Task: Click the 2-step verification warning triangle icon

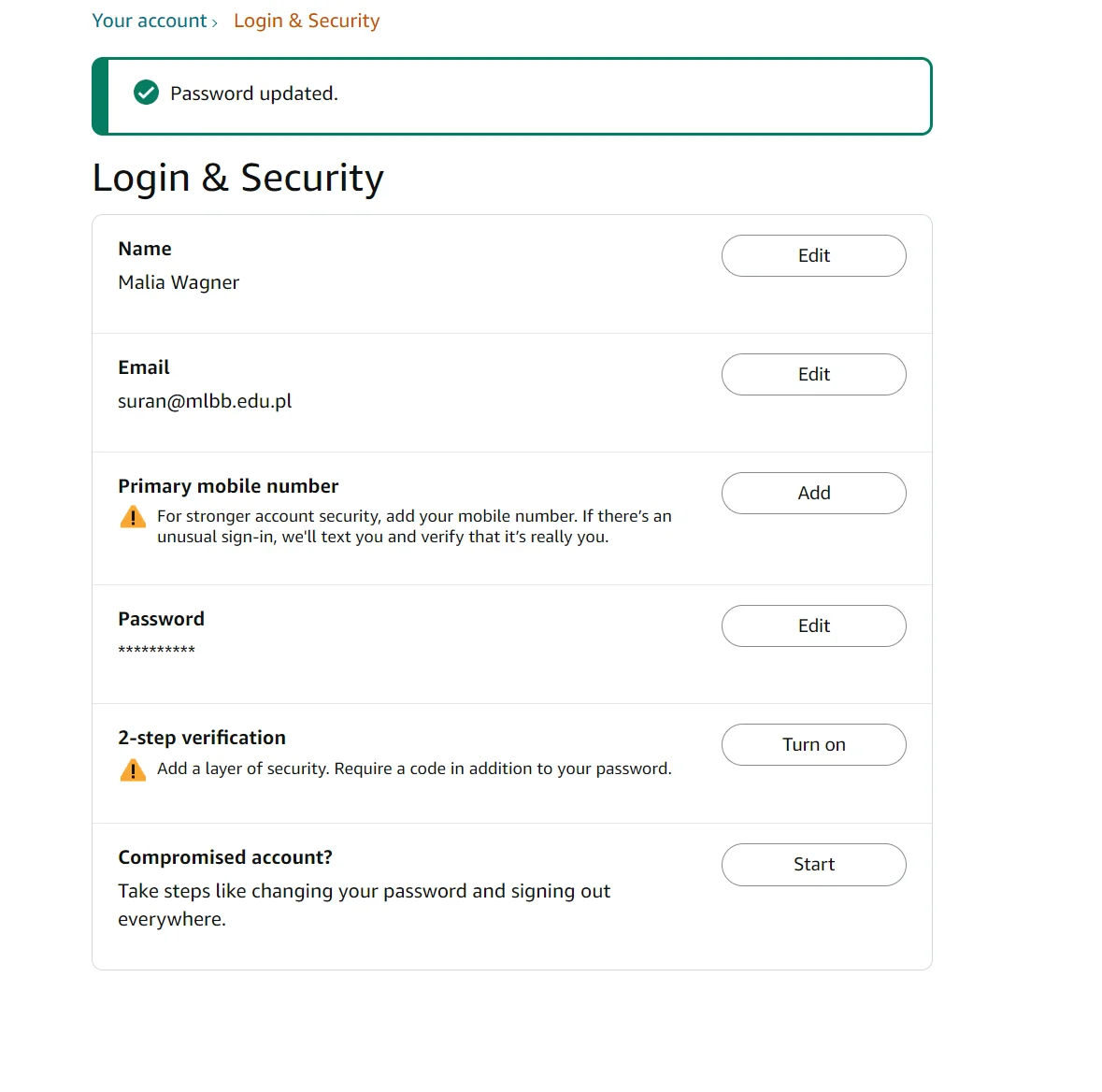Action: 133,770
